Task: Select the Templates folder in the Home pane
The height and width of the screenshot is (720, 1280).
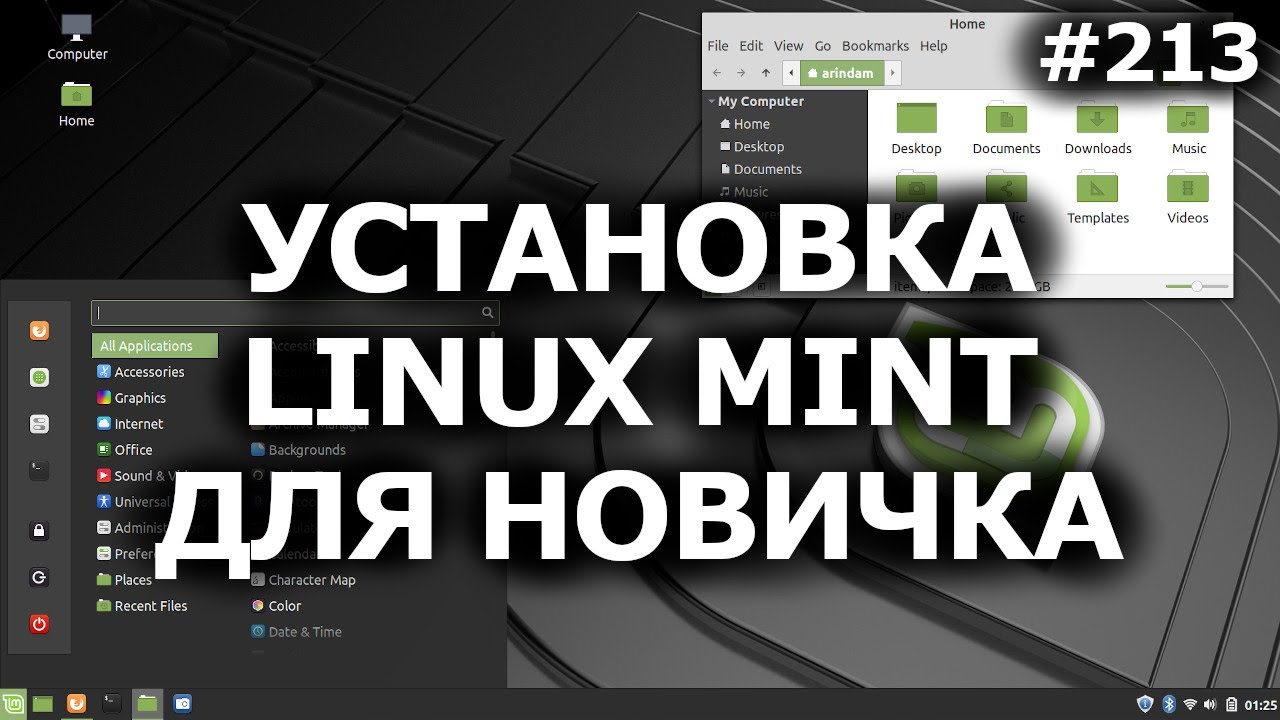Action: pos(1097,198)
